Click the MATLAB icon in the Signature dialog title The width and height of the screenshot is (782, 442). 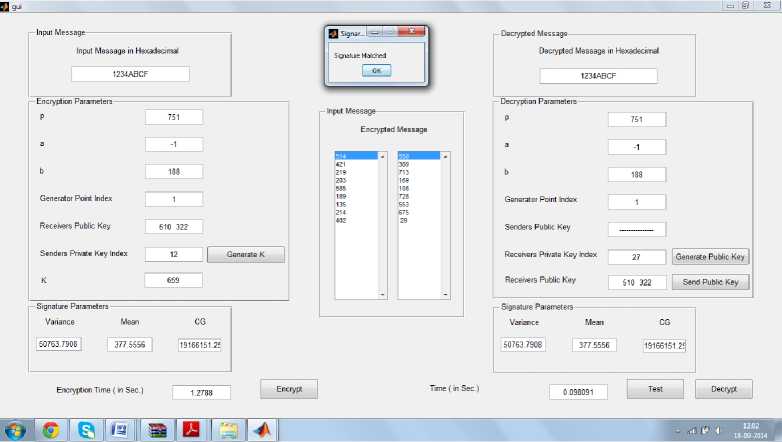point(334,32)
